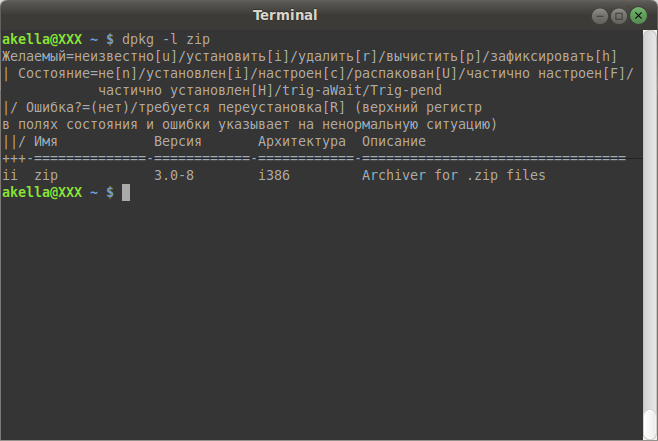Click the 'Описание' column header

(394, 141)
